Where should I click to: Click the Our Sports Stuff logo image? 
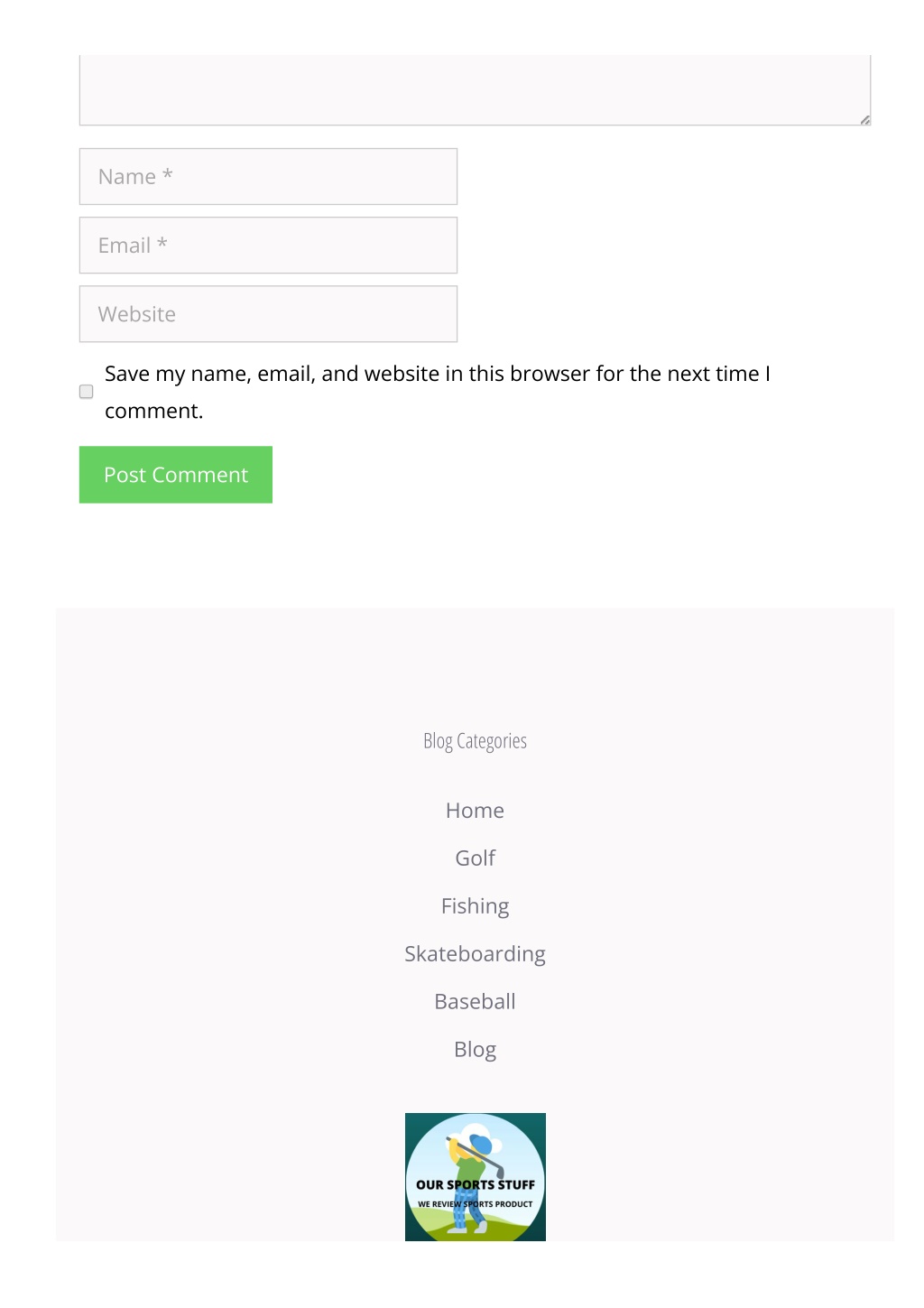tap(475, 1176)
